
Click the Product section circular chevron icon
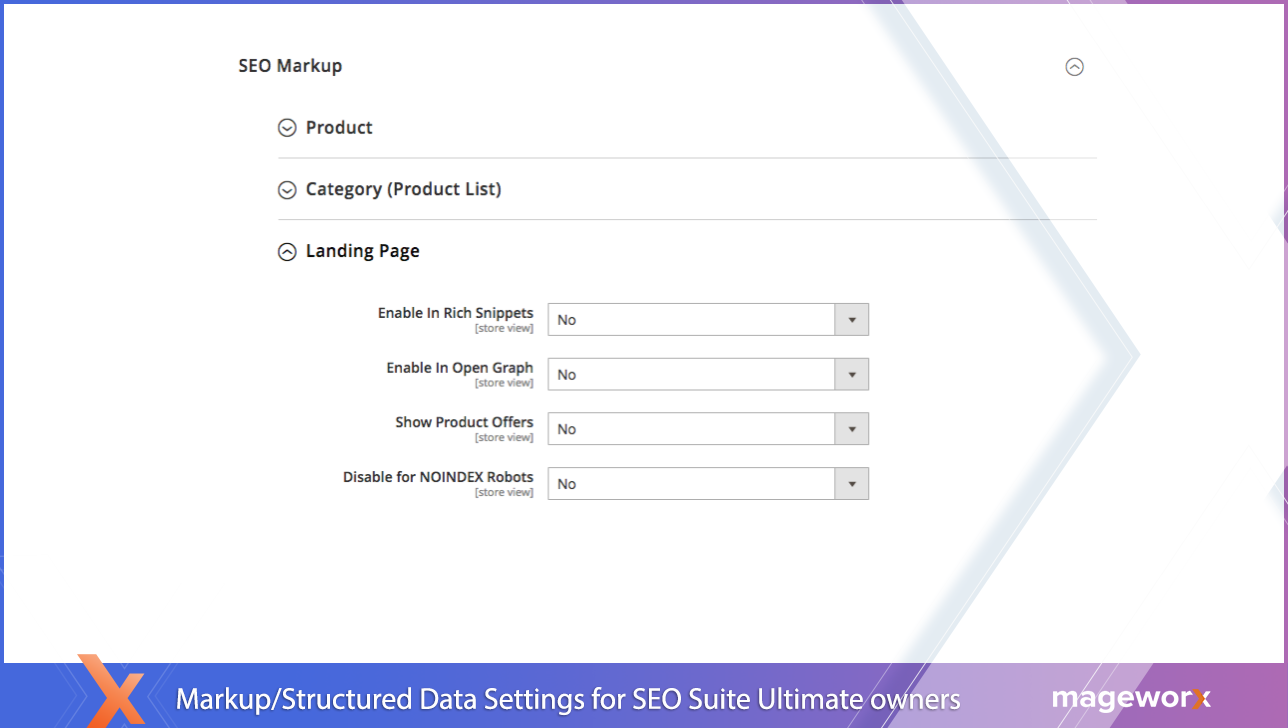pyautogui.click(x=287, y=128)
